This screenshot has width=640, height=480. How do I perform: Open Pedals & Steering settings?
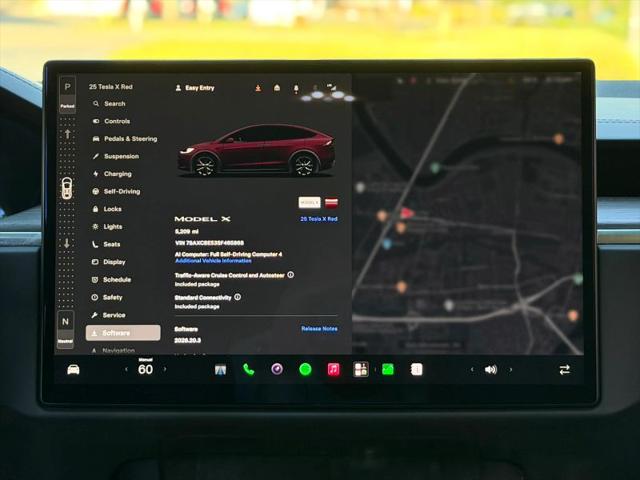pos(125,139)
